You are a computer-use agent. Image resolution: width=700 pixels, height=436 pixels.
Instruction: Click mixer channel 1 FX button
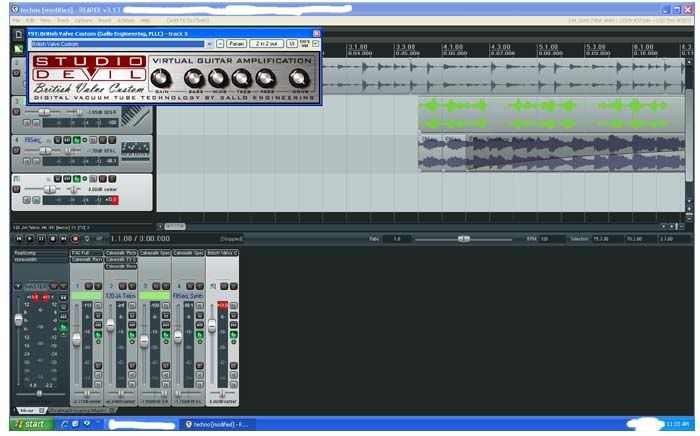tap(98, 335)
